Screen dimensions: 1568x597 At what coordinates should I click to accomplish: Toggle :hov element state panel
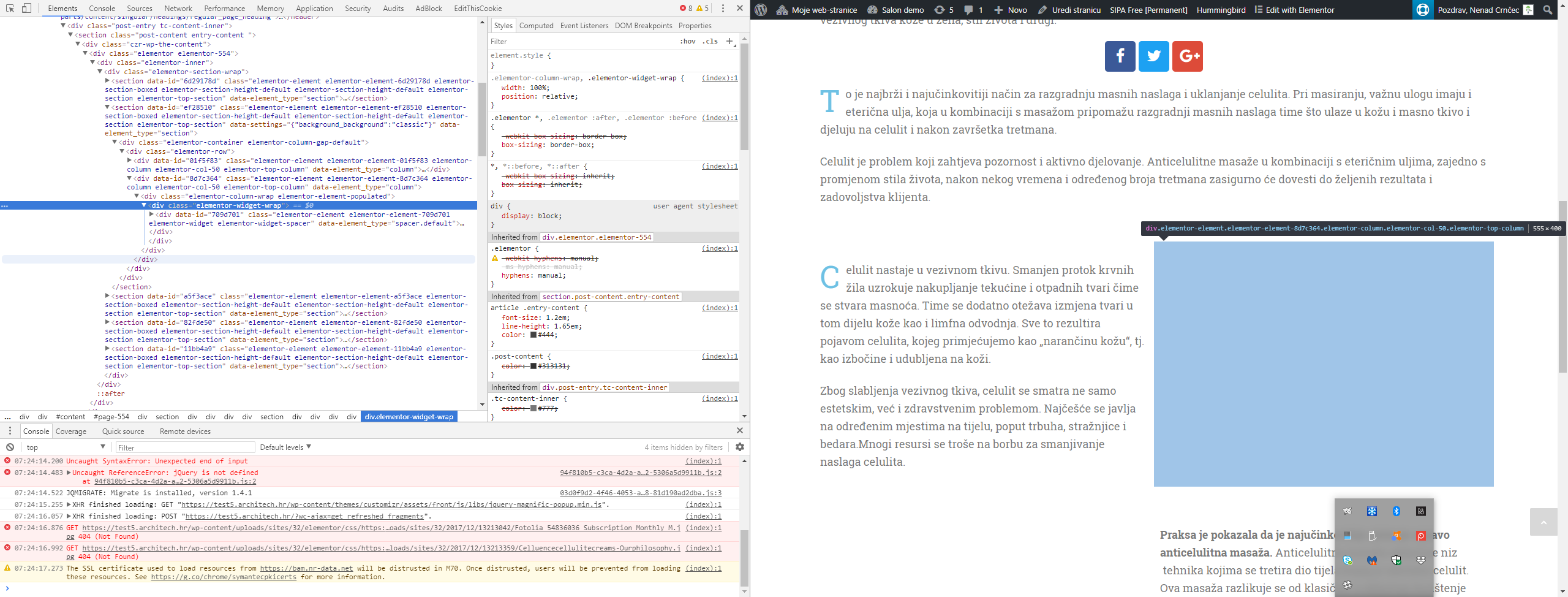pos(688,41)
